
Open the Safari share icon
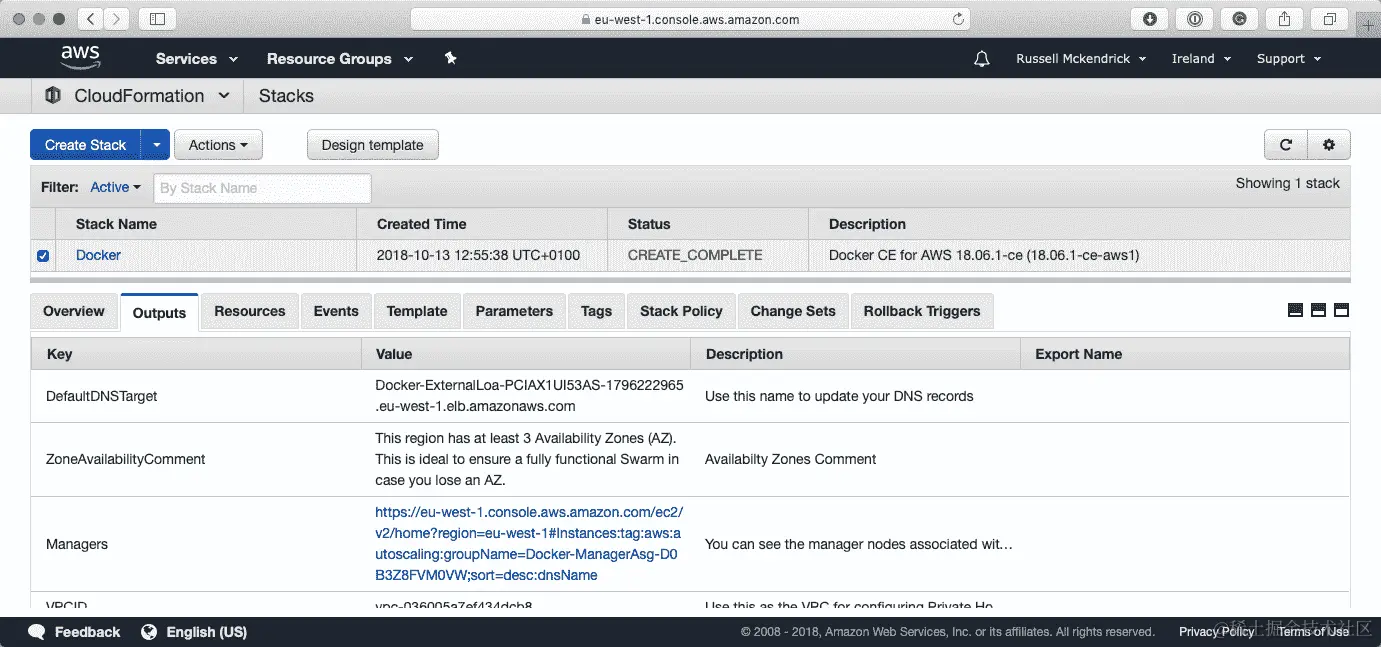click(1285, 19)
